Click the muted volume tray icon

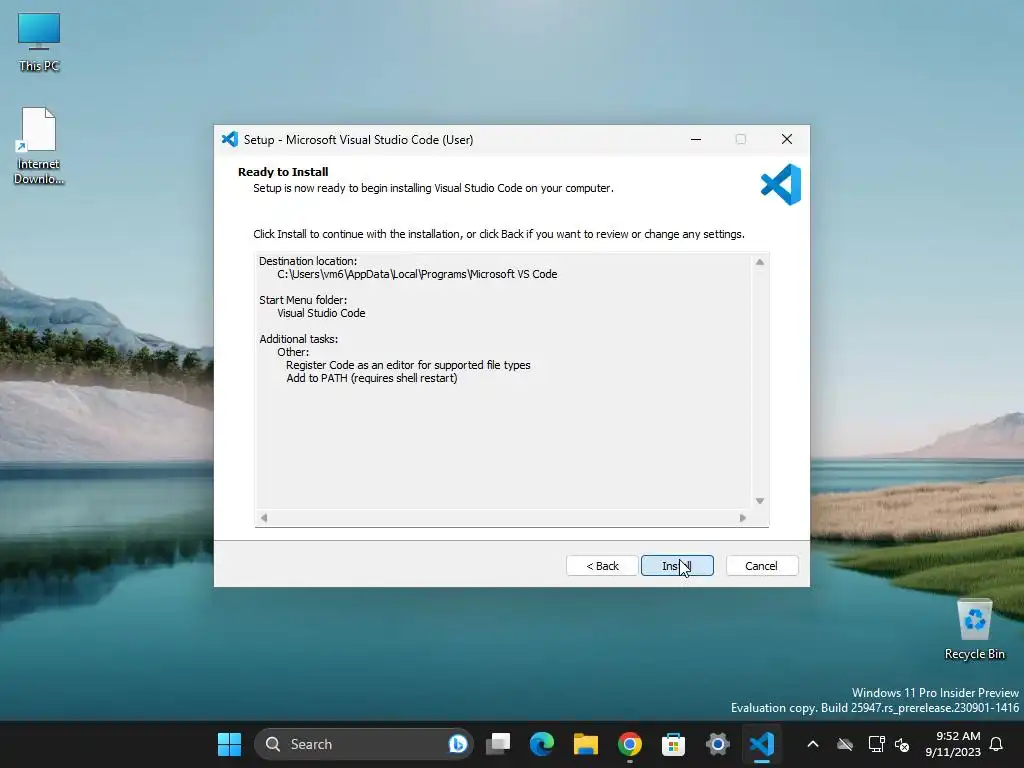[903, 744]
